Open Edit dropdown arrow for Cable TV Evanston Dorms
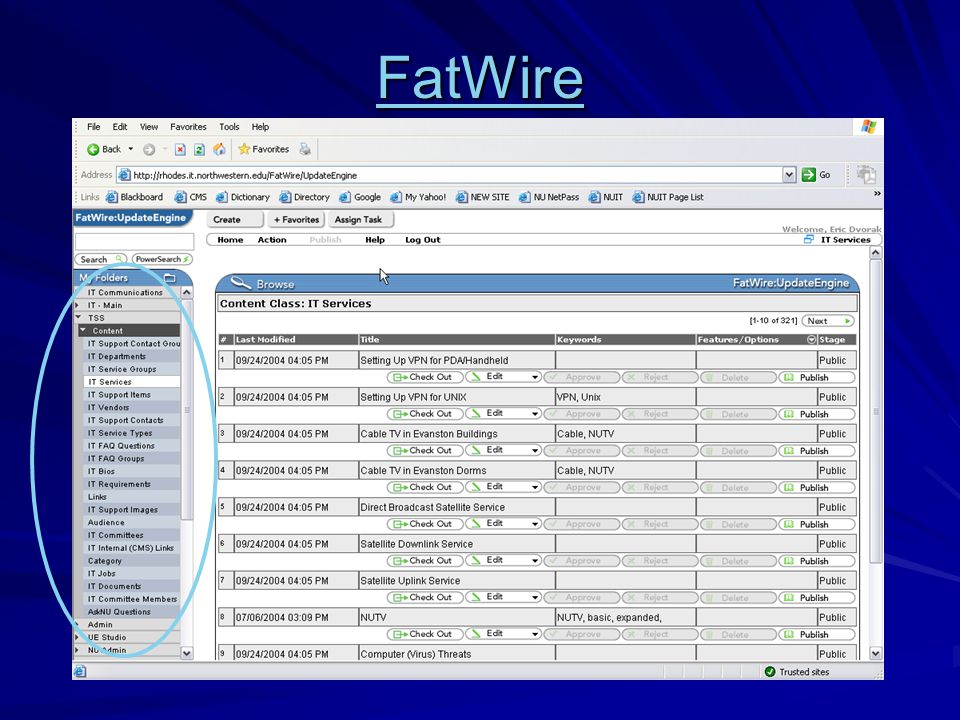The image size is (960, 720). click(x=535, y=487)
